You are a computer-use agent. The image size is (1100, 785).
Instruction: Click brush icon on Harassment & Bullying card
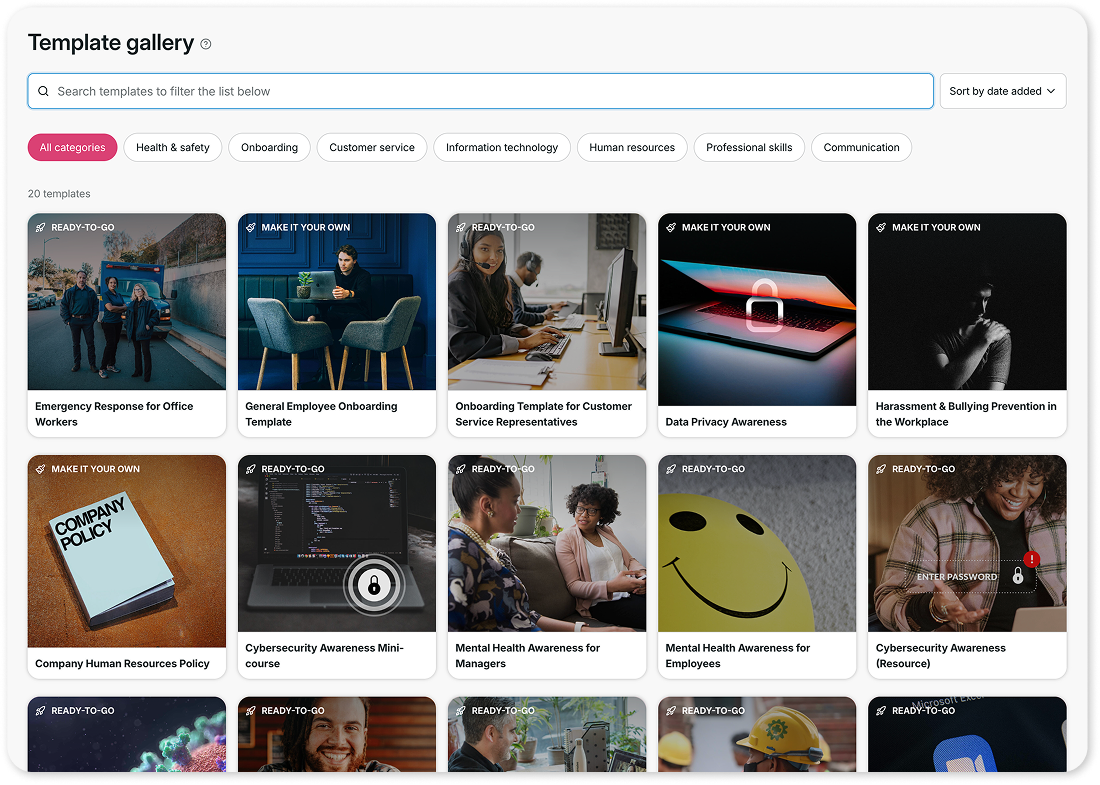coord(881,227)
